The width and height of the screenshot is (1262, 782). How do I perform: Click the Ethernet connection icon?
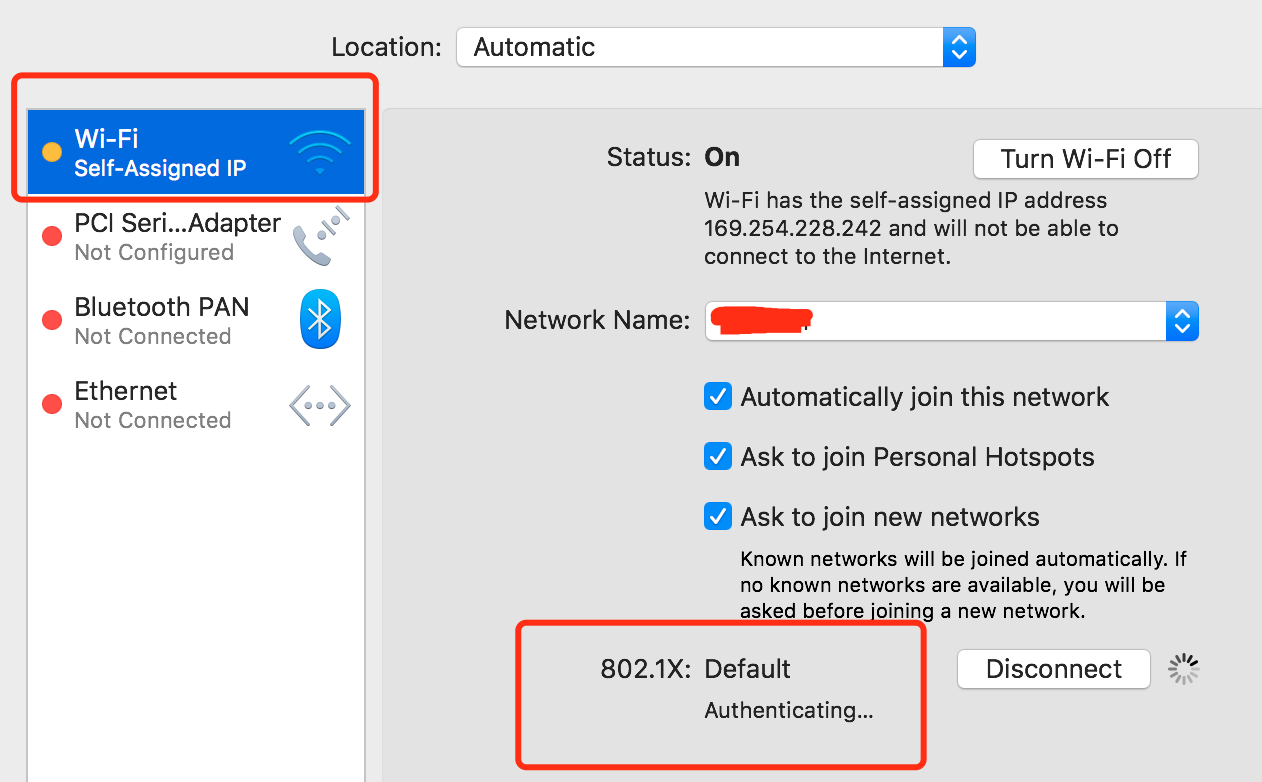click(x=319, y=405)
